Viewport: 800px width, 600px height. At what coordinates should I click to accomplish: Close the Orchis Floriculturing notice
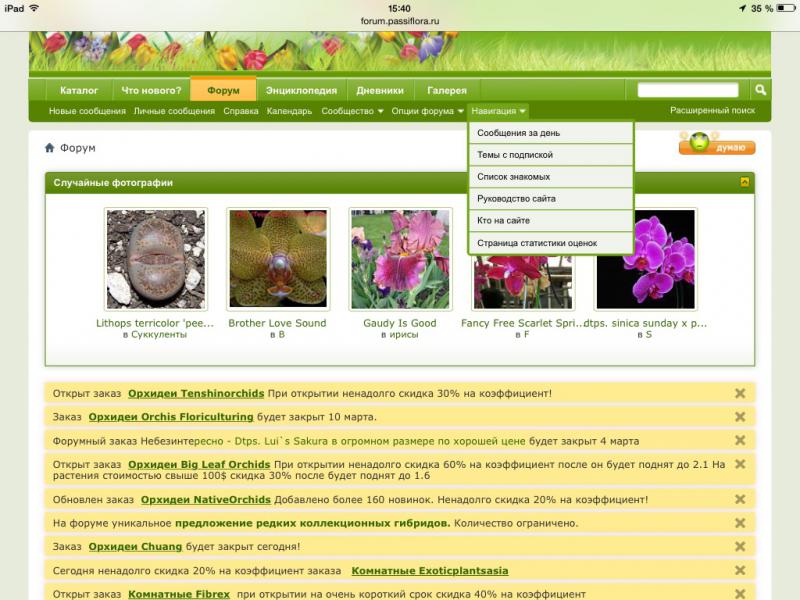point(740,416)
